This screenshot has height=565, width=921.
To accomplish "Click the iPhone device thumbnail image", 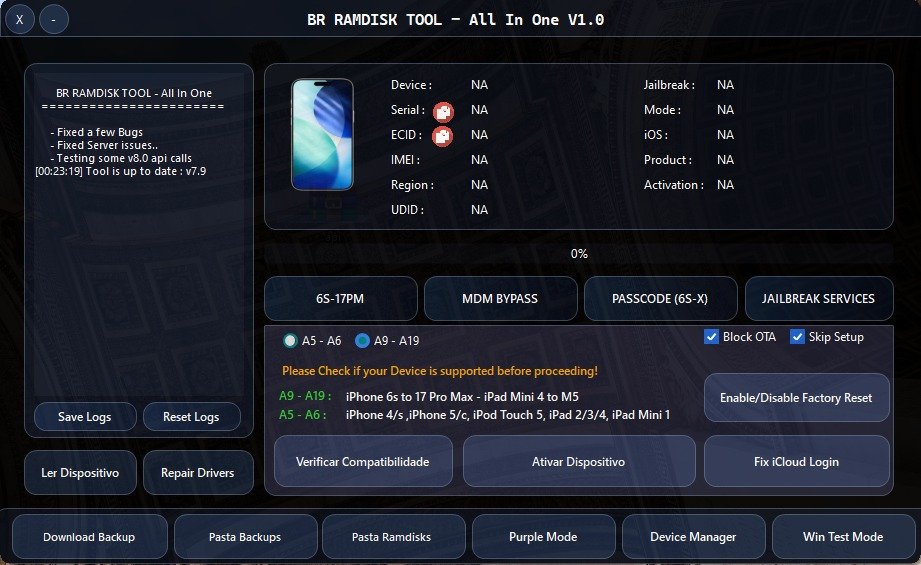I will pyautogui.click(x=322, y=134).
